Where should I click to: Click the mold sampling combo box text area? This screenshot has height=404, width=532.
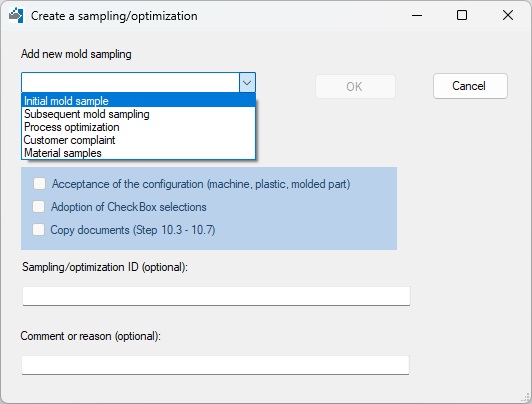click(131, 82)
